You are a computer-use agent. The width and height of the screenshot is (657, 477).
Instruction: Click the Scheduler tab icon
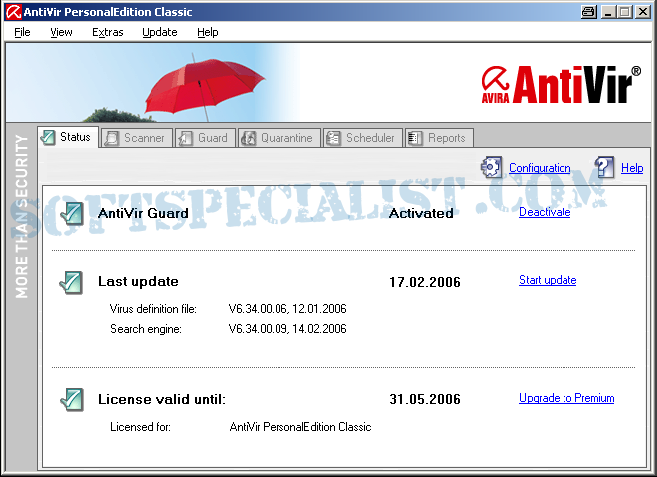point(334,138)
